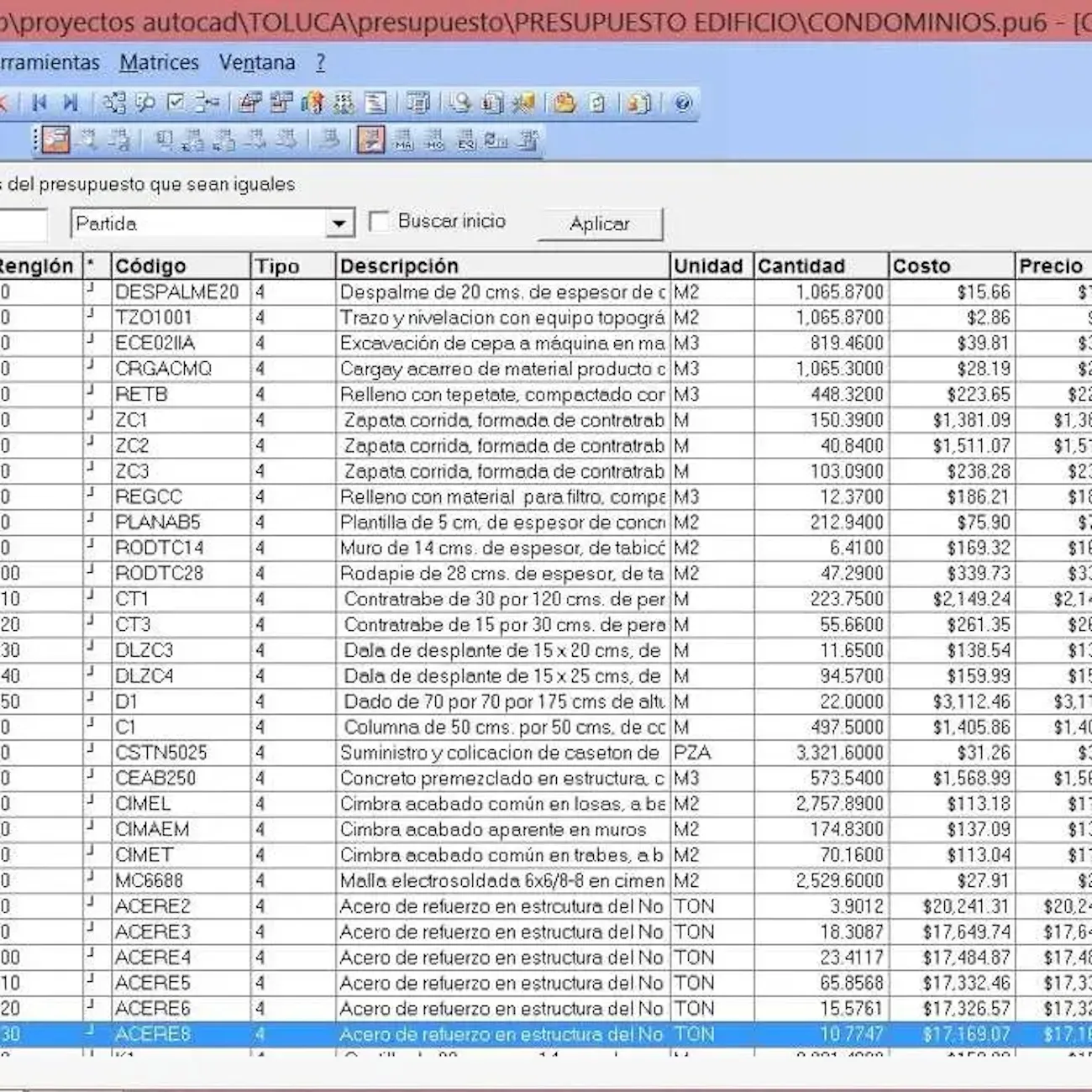
Task: Open the Partida dropdown list
Action: 339,223
